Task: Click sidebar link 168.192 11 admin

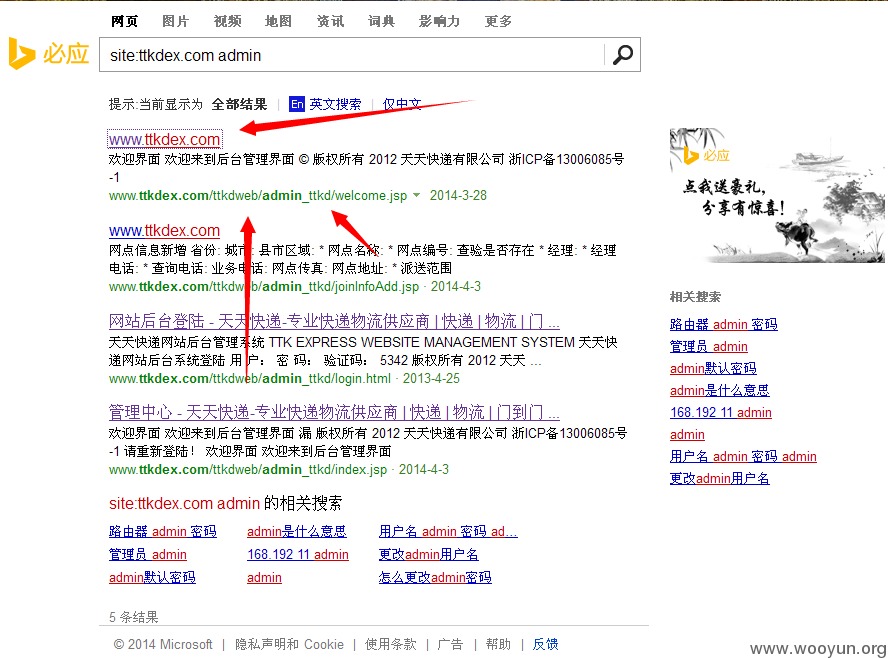Action: coord(720,412)
